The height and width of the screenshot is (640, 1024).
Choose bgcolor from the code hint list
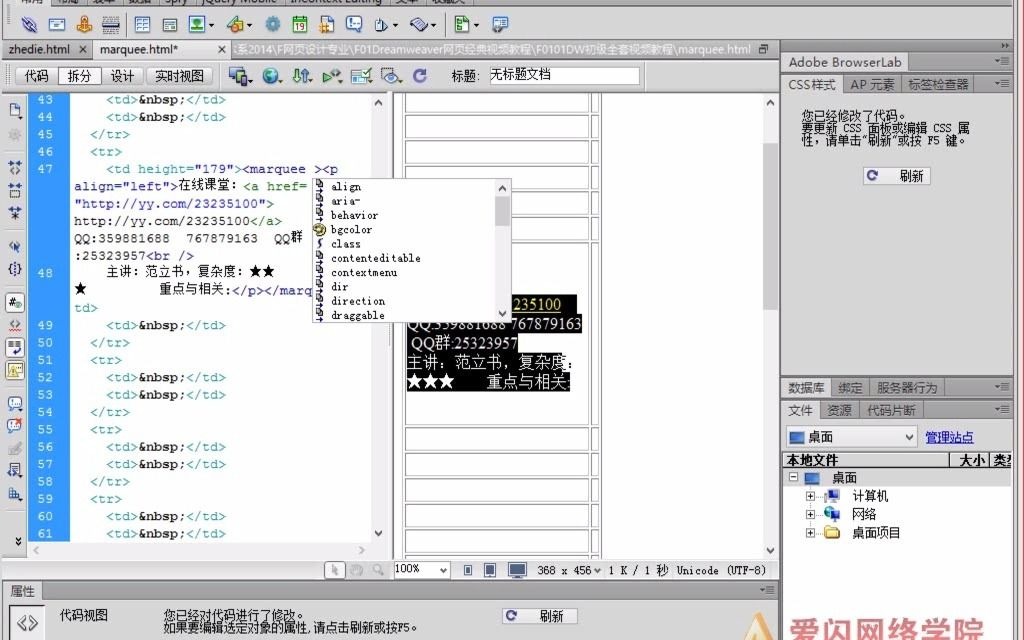point(351,230)
